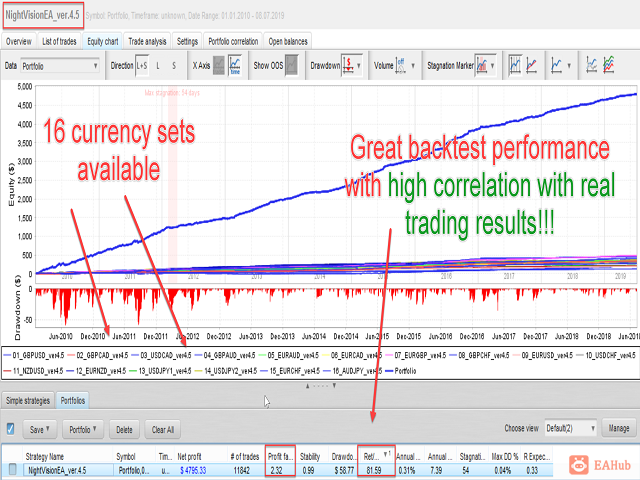Screen dimensions: 640x480
Task: Select X Axis by time icon
Action: tap(235, 65)
